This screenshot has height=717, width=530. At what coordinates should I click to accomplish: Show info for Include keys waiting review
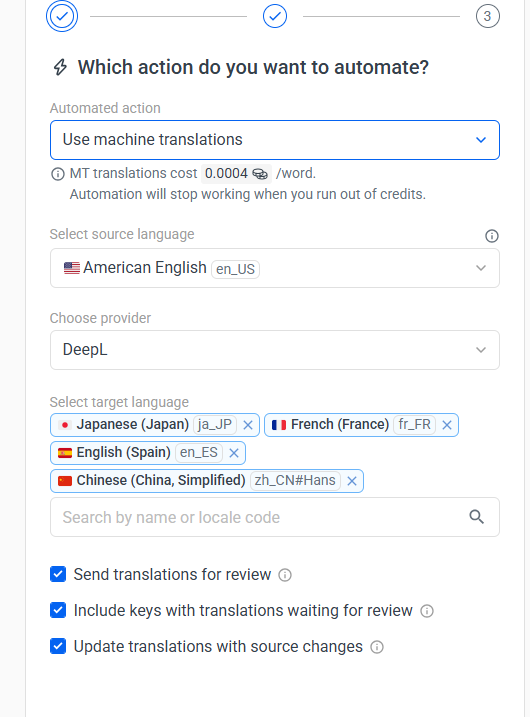pos(427,611)
